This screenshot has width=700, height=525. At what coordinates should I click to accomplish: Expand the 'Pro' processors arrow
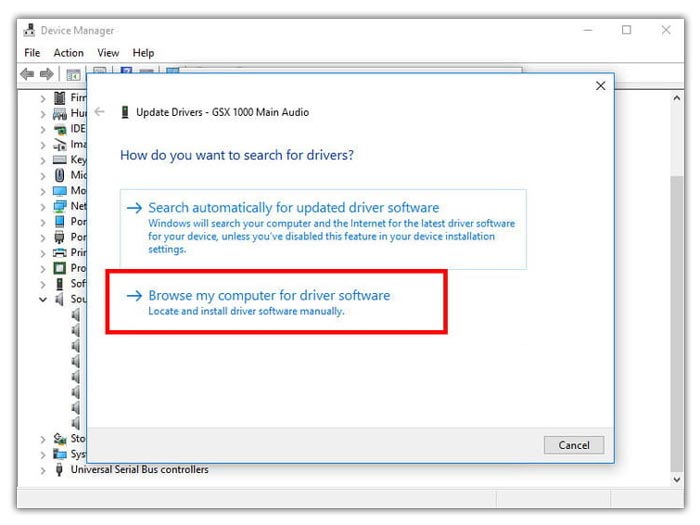click(x=43, y=269)
